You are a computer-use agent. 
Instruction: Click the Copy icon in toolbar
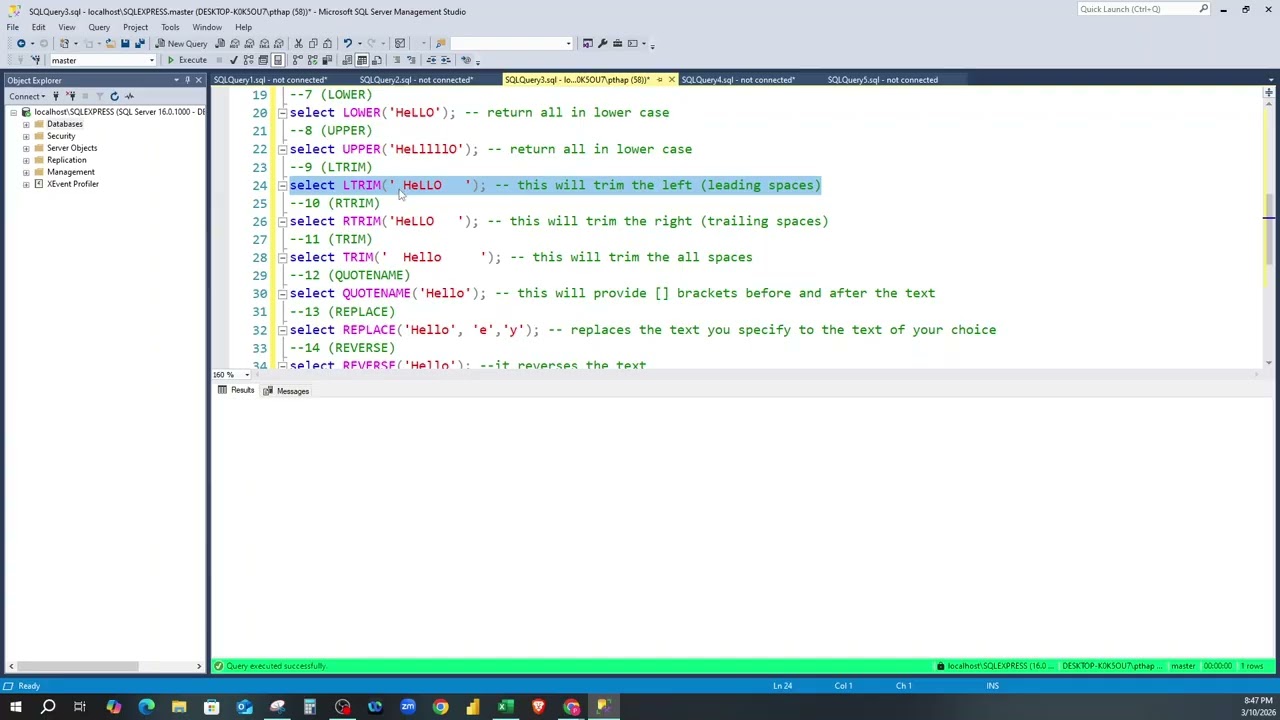point(313,43)
